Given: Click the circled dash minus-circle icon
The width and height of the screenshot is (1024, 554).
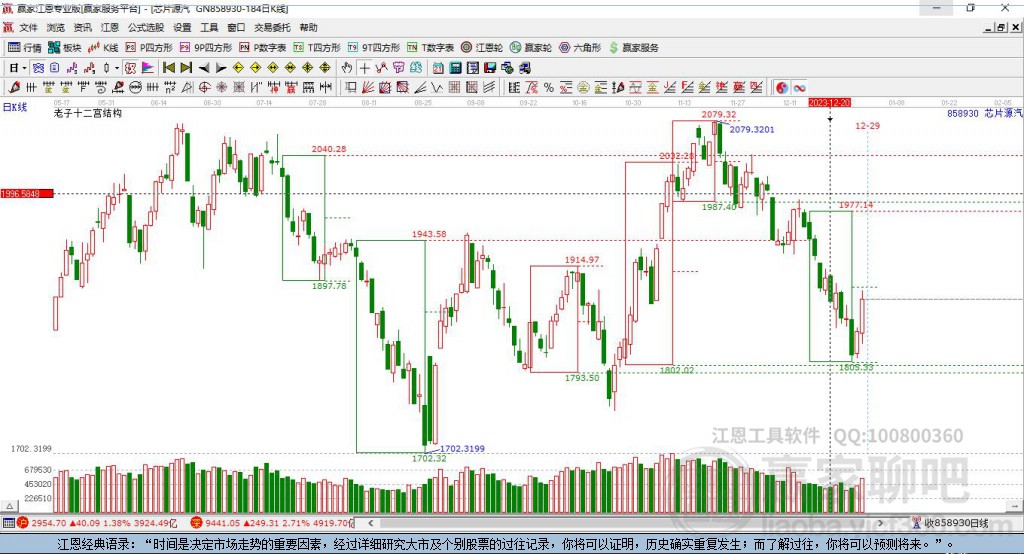Looking at the screenshot, I should 135,87.
